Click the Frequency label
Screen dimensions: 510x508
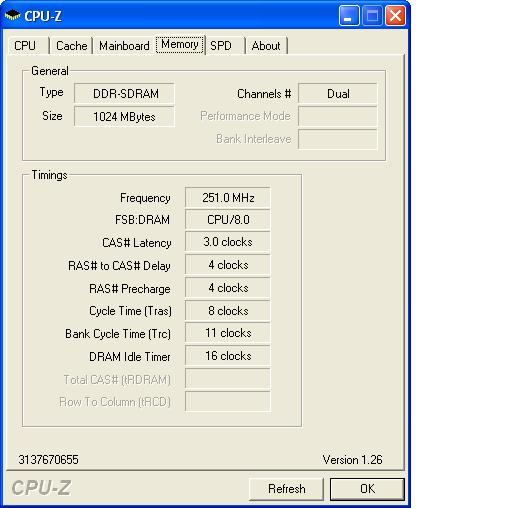(x=145, y=198)
